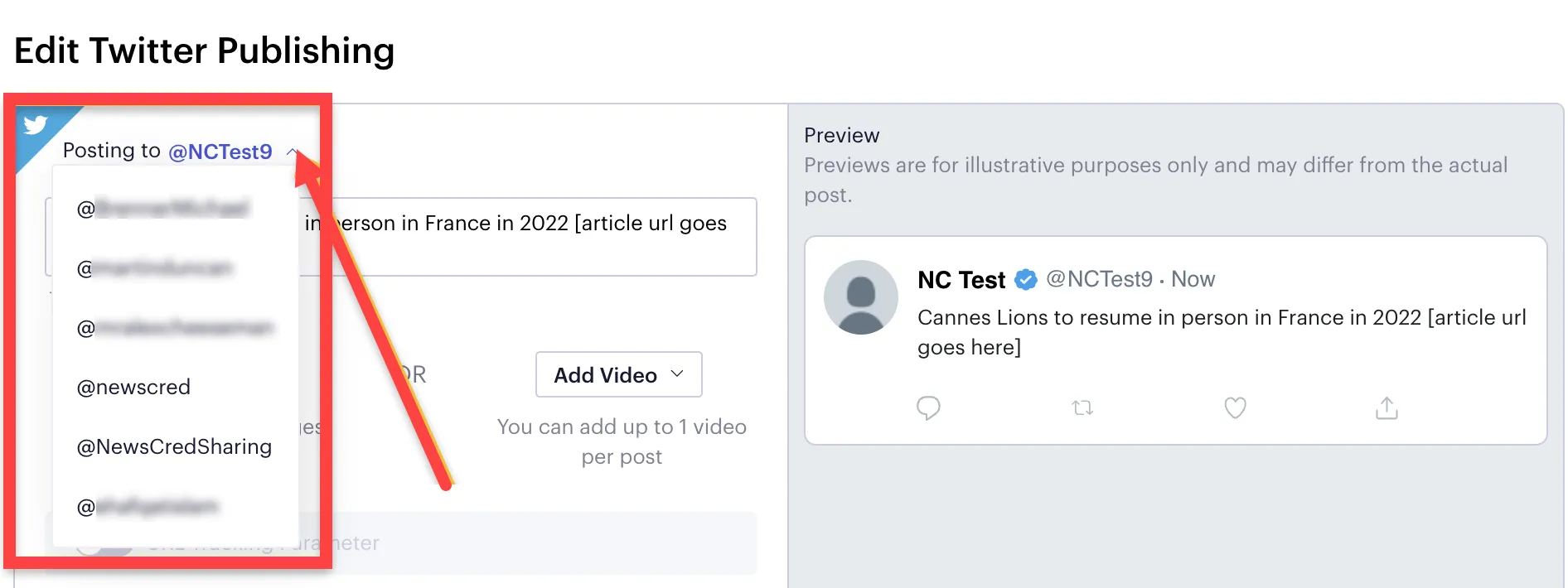Open the Add Video dropdown
1568x588 pixels.
[x=618, y=374]
